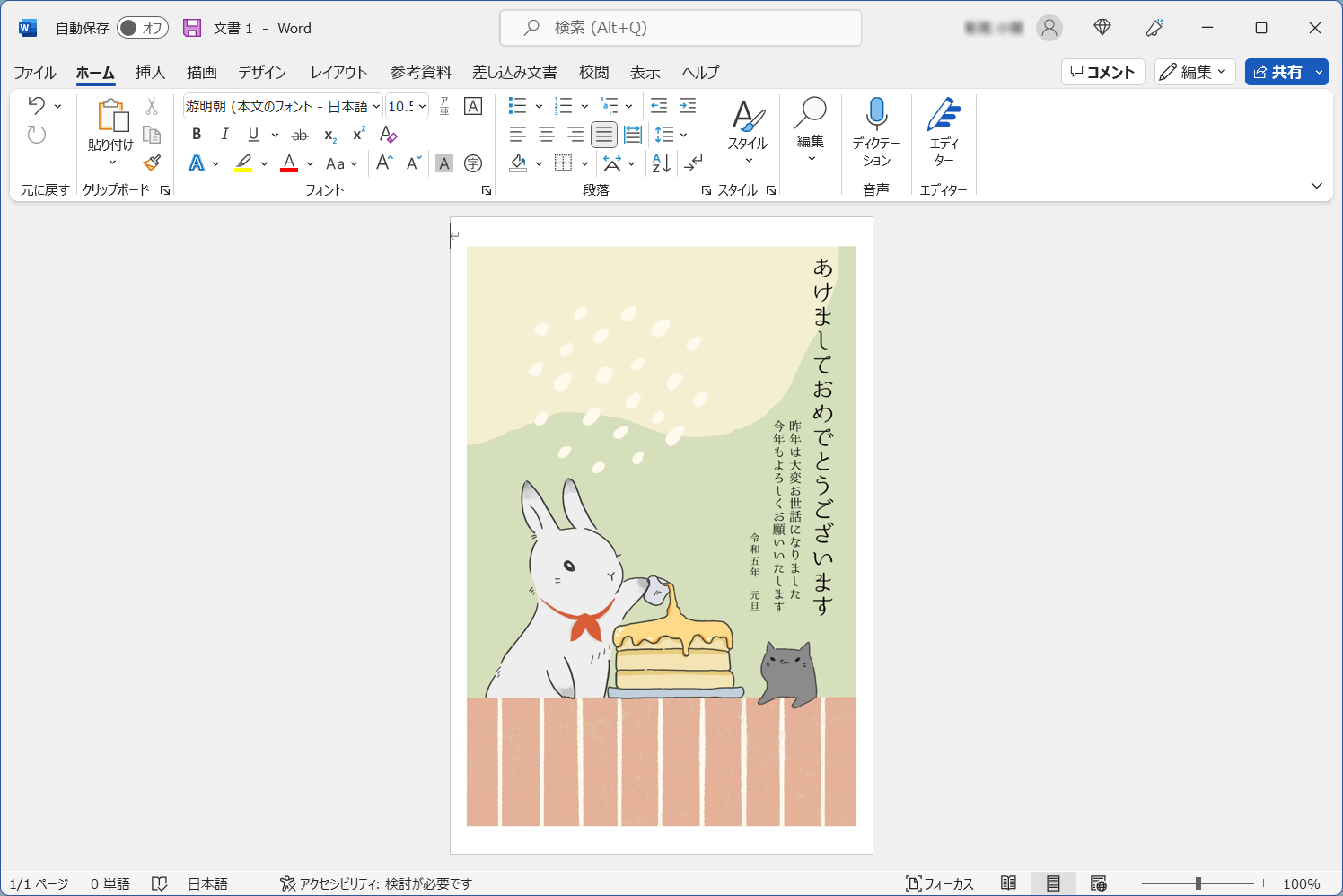The width and height of the screenshot is (1343, 896).
Task: Select center alignment
Action: [546, 135]
